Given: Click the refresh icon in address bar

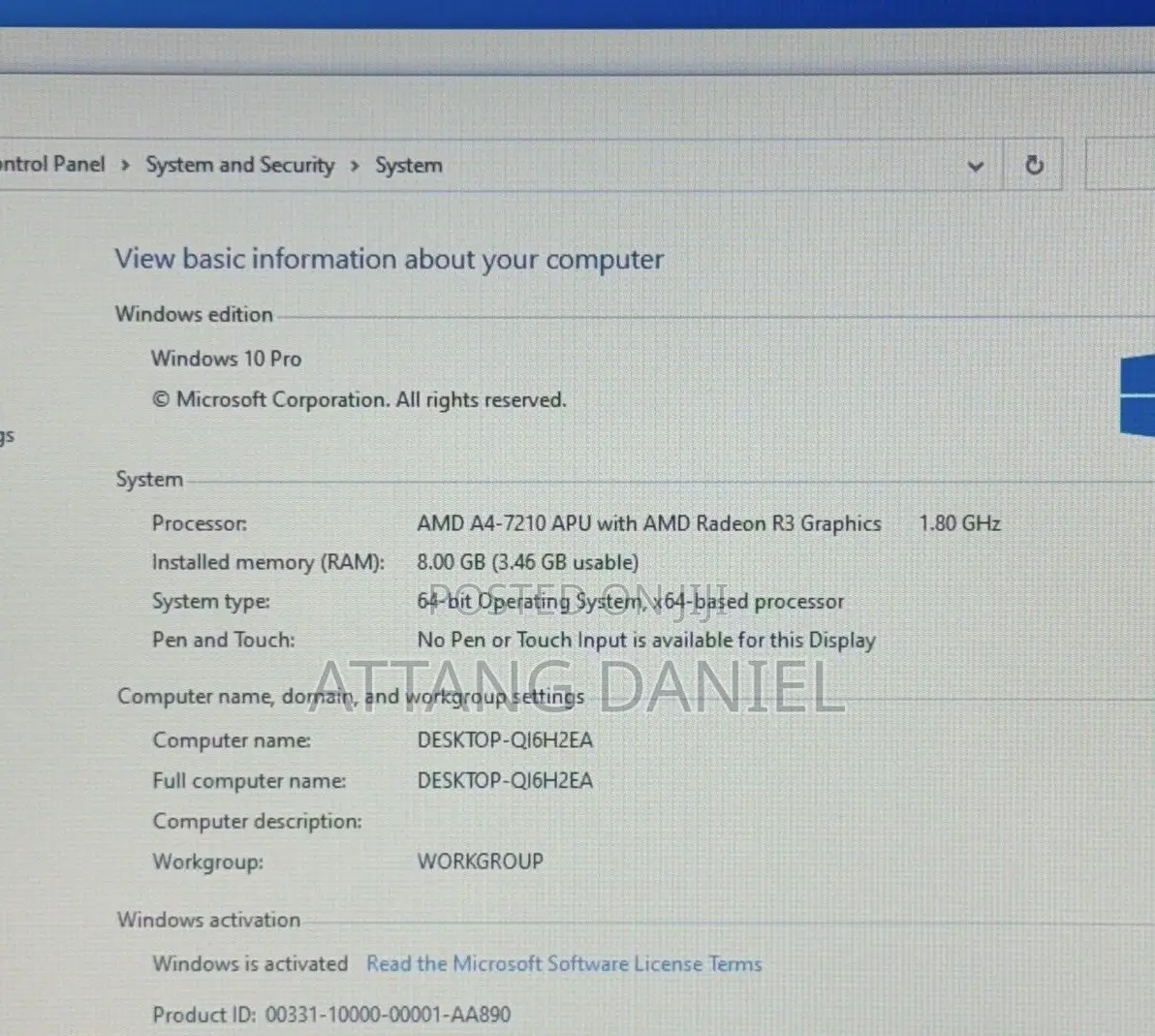Looking at the screenshot, I should [1034, 165].
